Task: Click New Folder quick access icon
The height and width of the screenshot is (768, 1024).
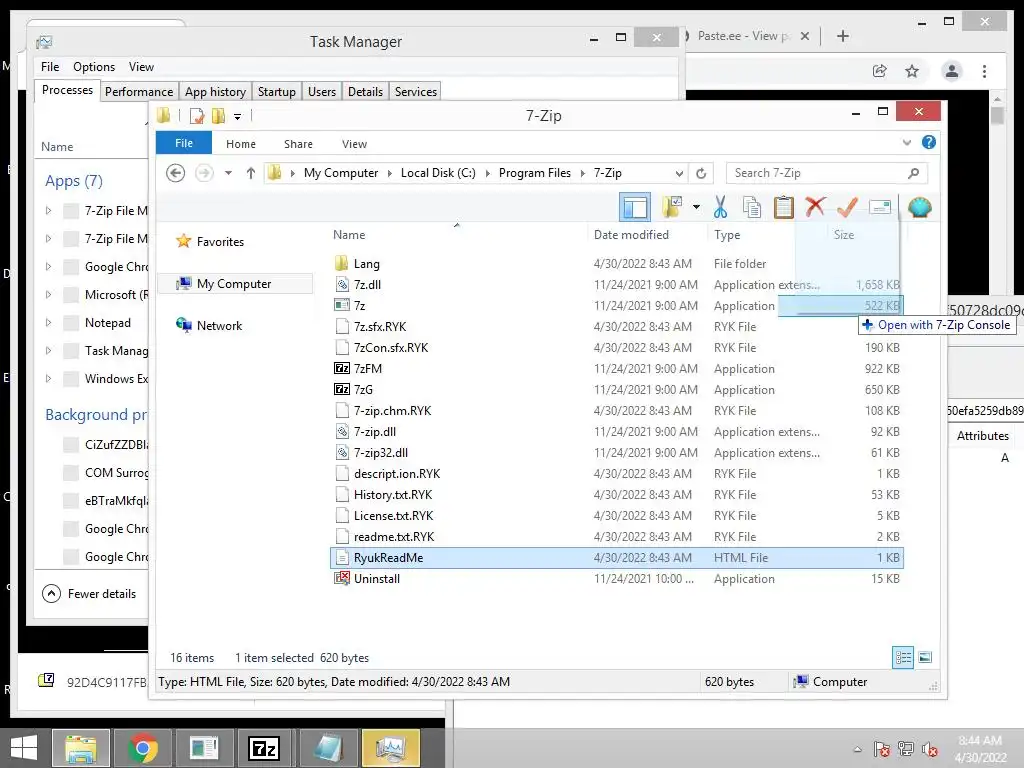Action: pos(218,116)
